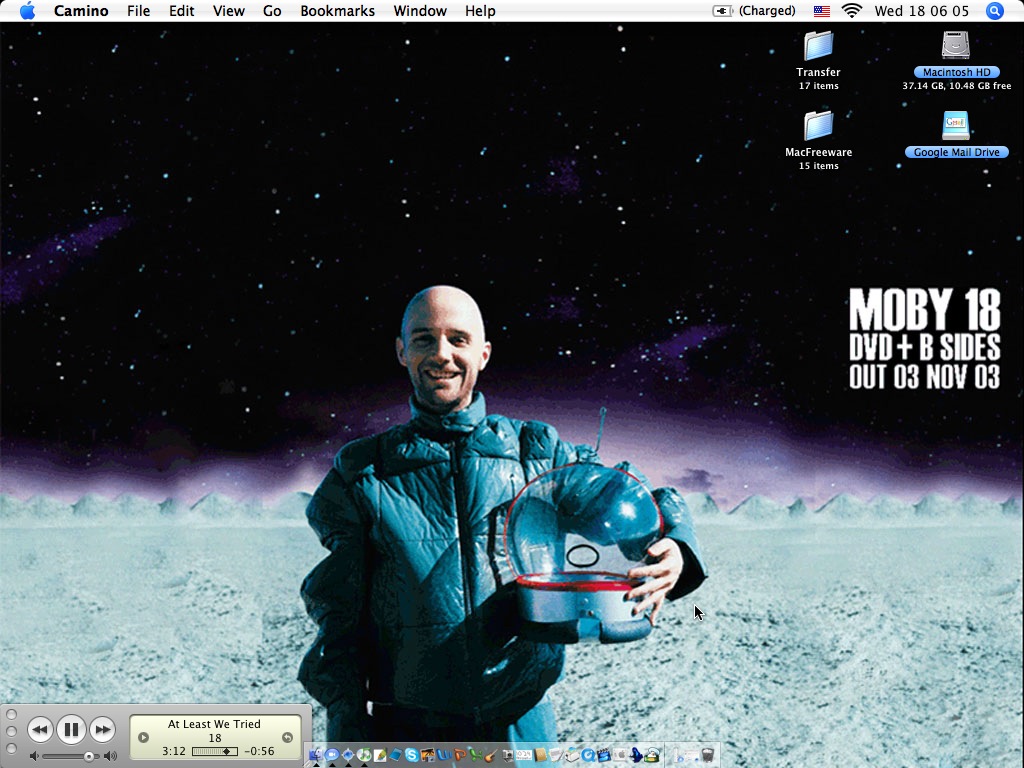Image resolution: width=1024 pixels, height=768 pixels.
Task: Click the middle round button of iTunes mini player
Action: point(11,731)
